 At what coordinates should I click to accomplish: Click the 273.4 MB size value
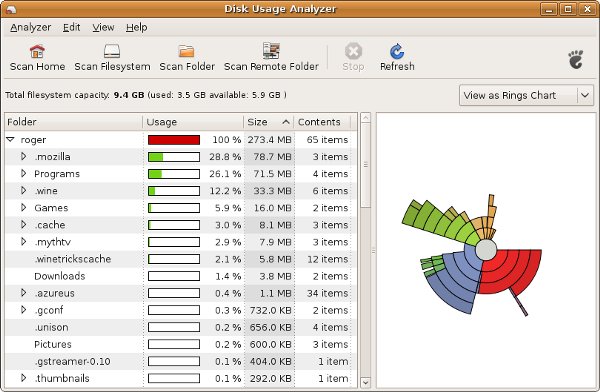[x=269, y=140]
